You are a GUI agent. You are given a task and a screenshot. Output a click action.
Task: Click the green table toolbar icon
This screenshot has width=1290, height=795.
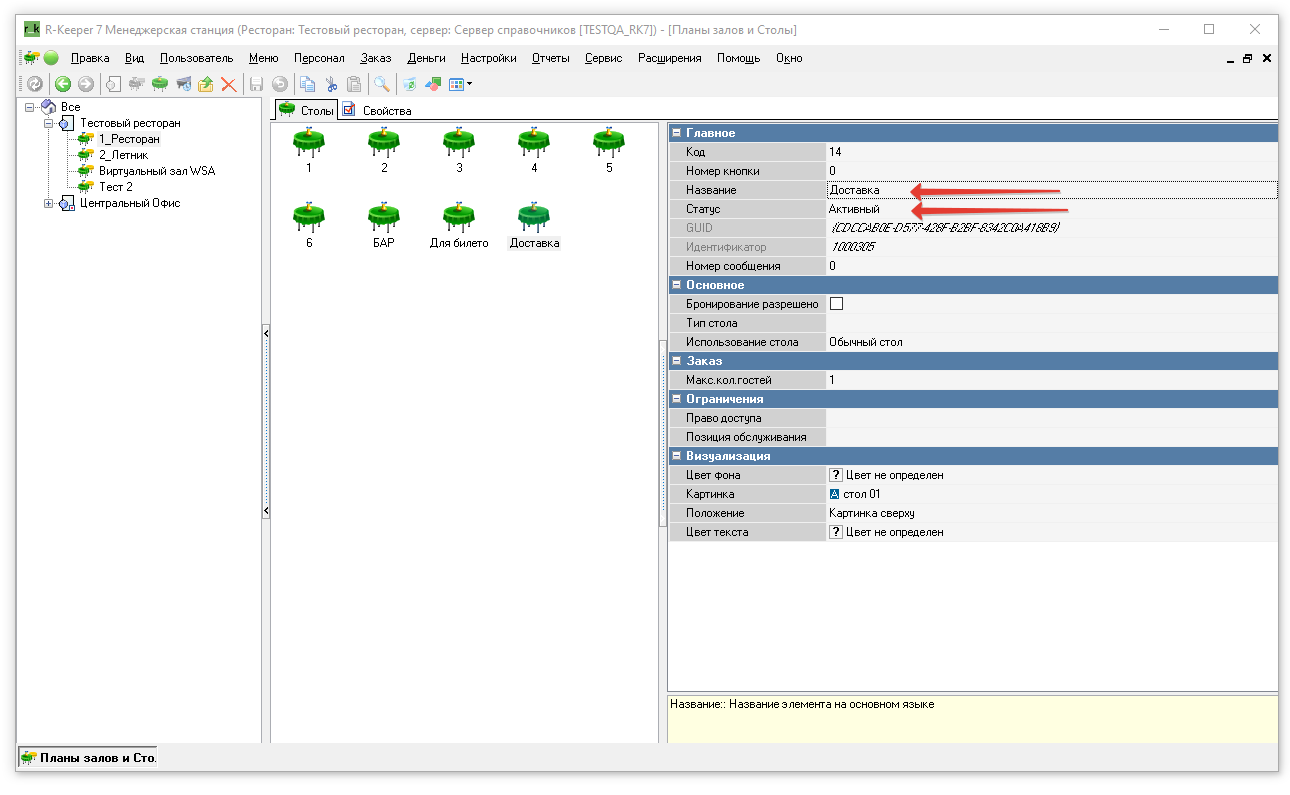(160, 85)
